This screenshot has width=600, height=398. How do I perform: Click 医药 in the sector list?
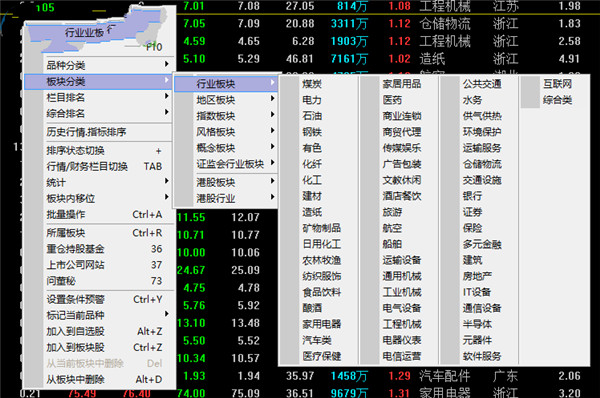392,100
